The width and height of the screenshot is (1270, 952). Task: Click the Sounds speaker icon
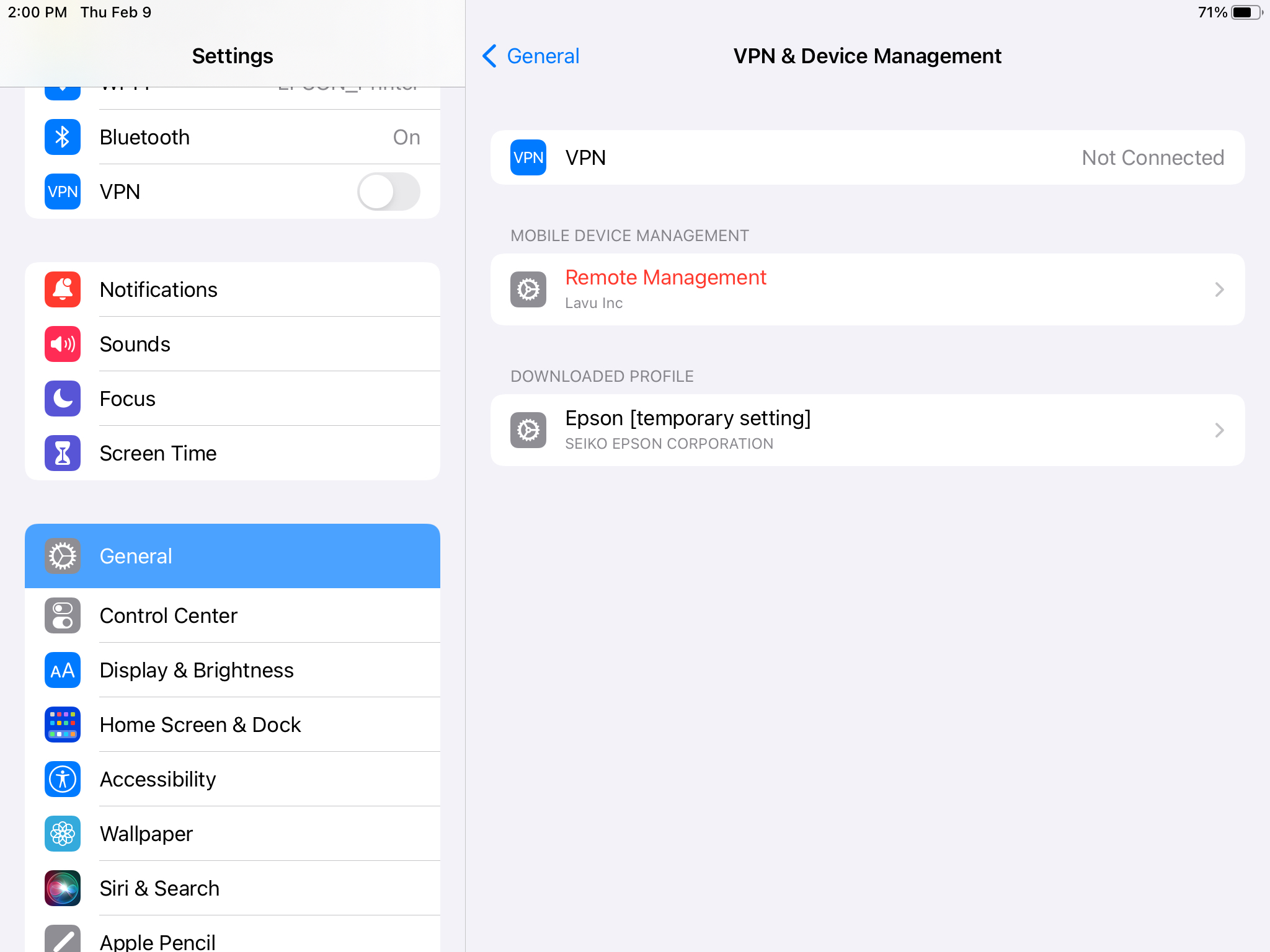pos(62,344)
